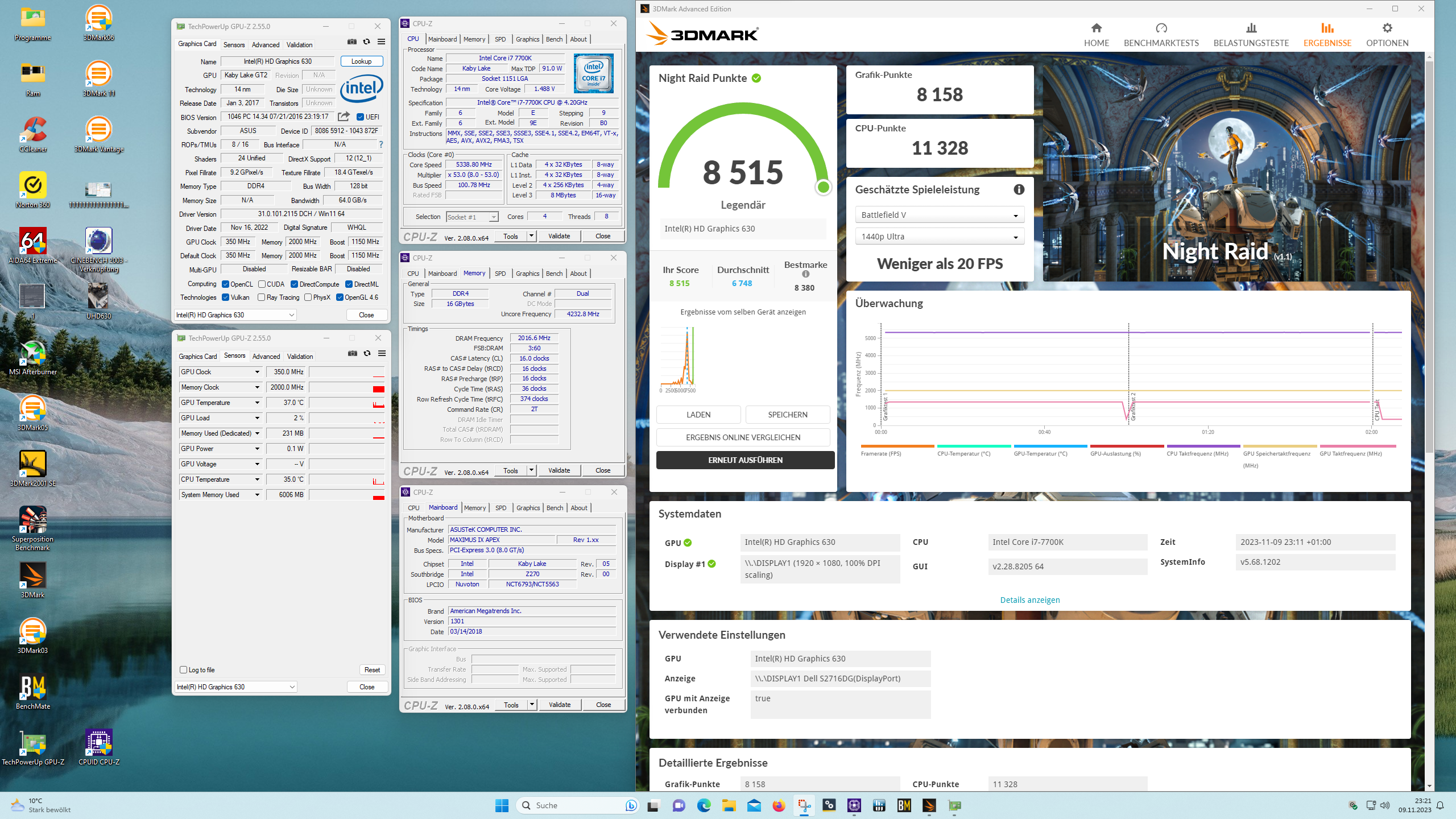The image size is (1456, 819).
Task: Open hamburger menu in upper GPU-Z window
Action: [x=382, y=42]
